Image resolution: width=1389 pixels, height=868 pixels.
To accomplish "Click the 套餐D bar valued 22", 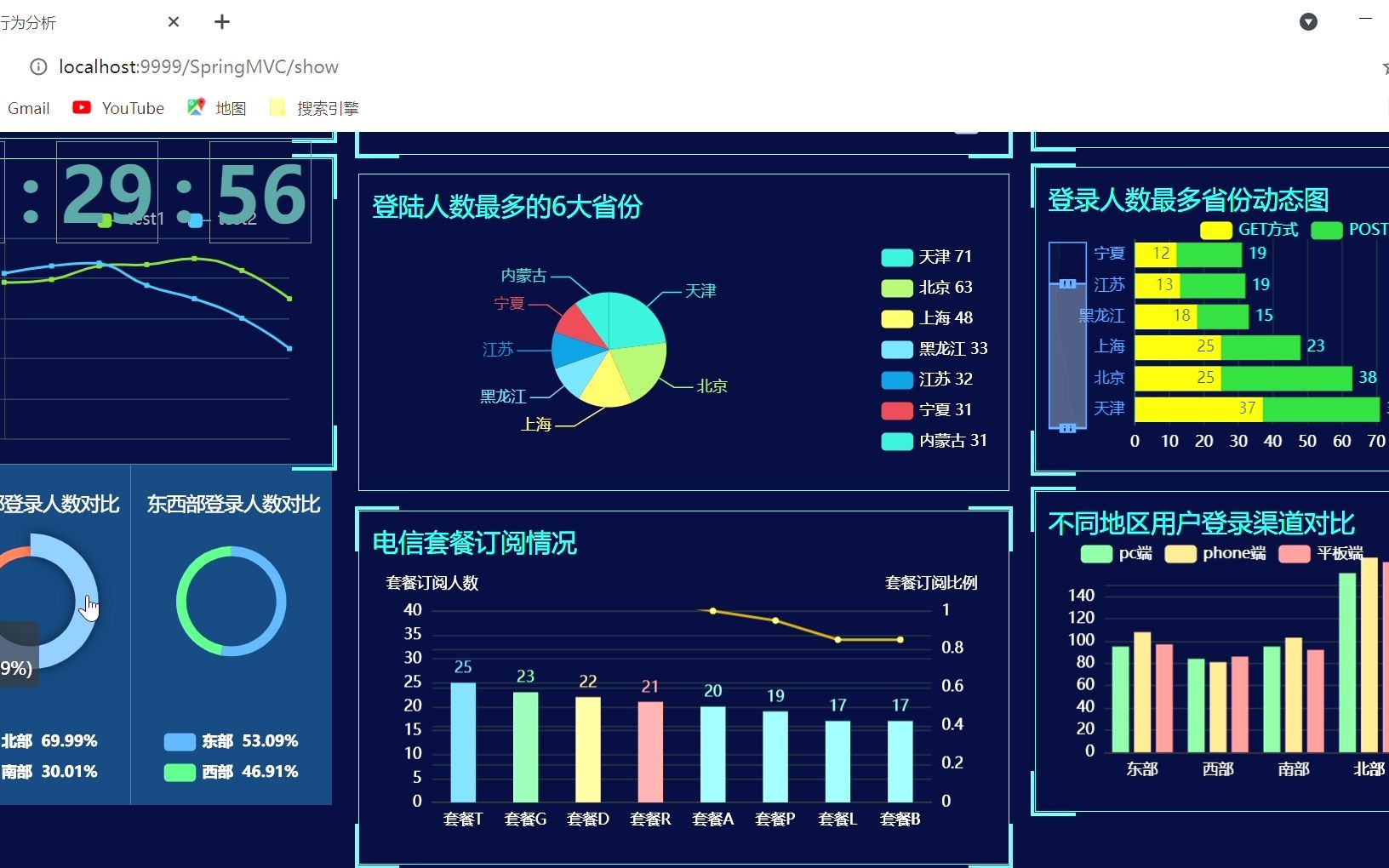I will [x=588, y=750].
